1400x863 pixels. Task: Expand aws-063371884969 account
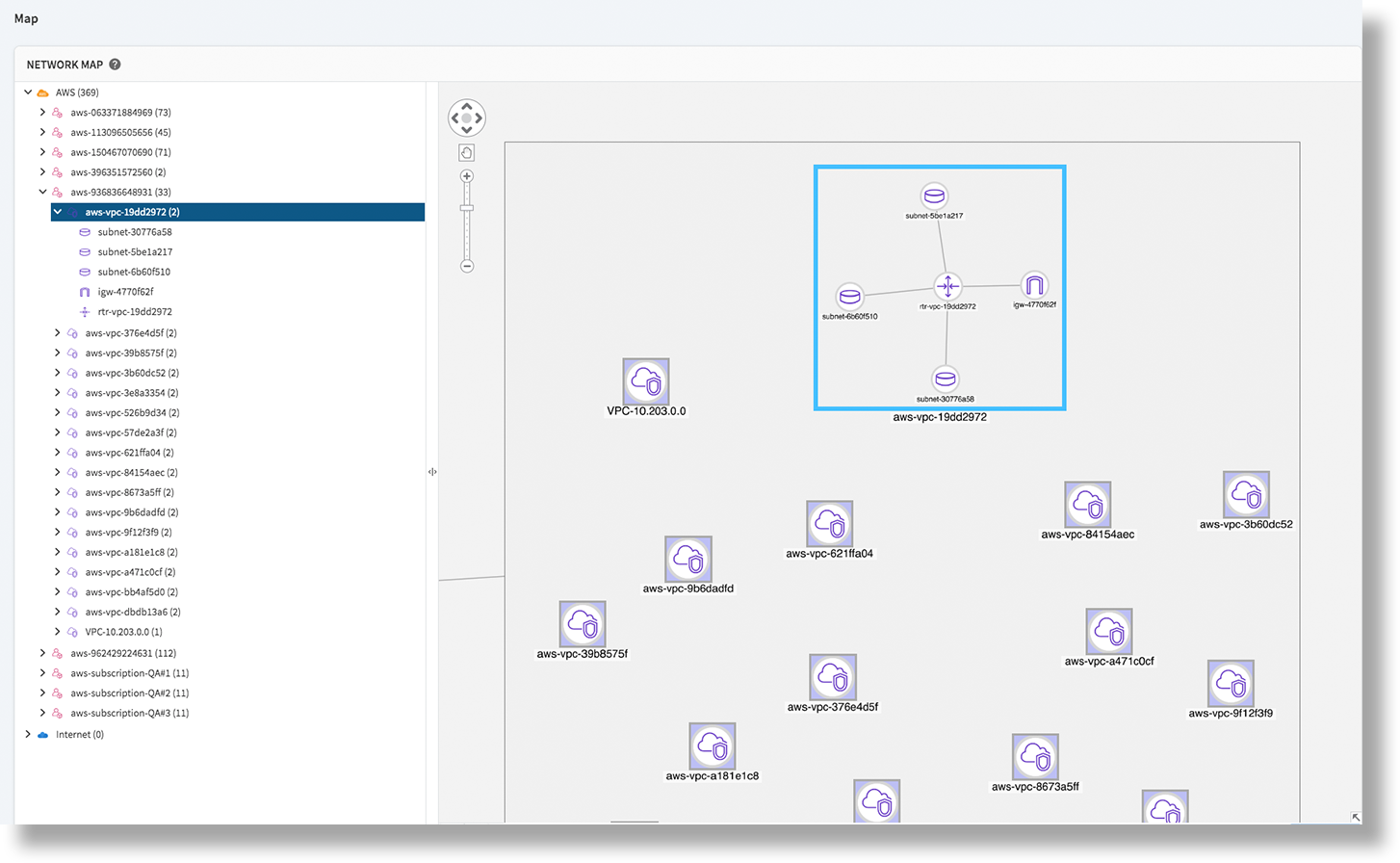click(42, 113)
